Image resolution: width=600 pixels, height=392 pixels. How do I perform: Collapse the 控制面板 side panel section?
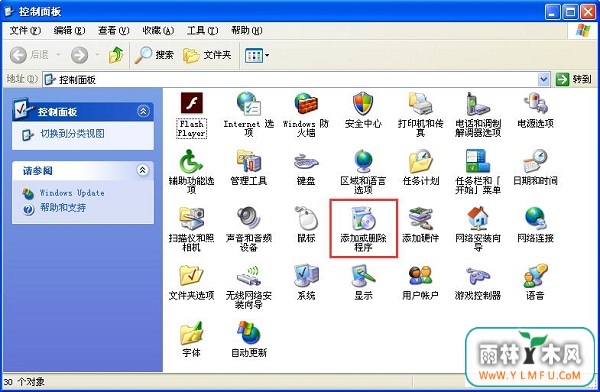143,111
